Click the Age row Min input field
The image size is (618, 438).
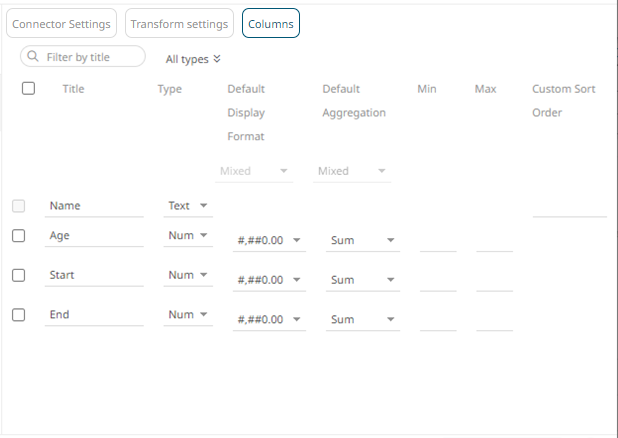437,240
